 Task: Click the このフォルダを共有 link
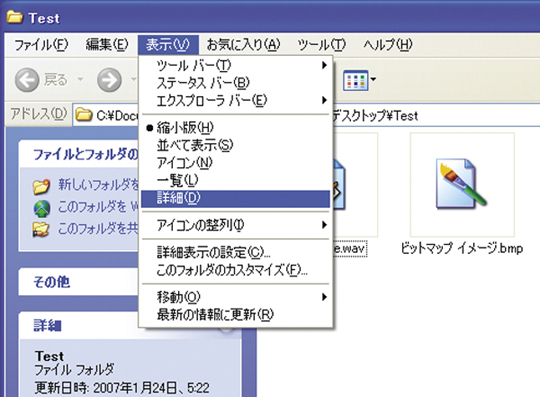click(x=98, y=228)
